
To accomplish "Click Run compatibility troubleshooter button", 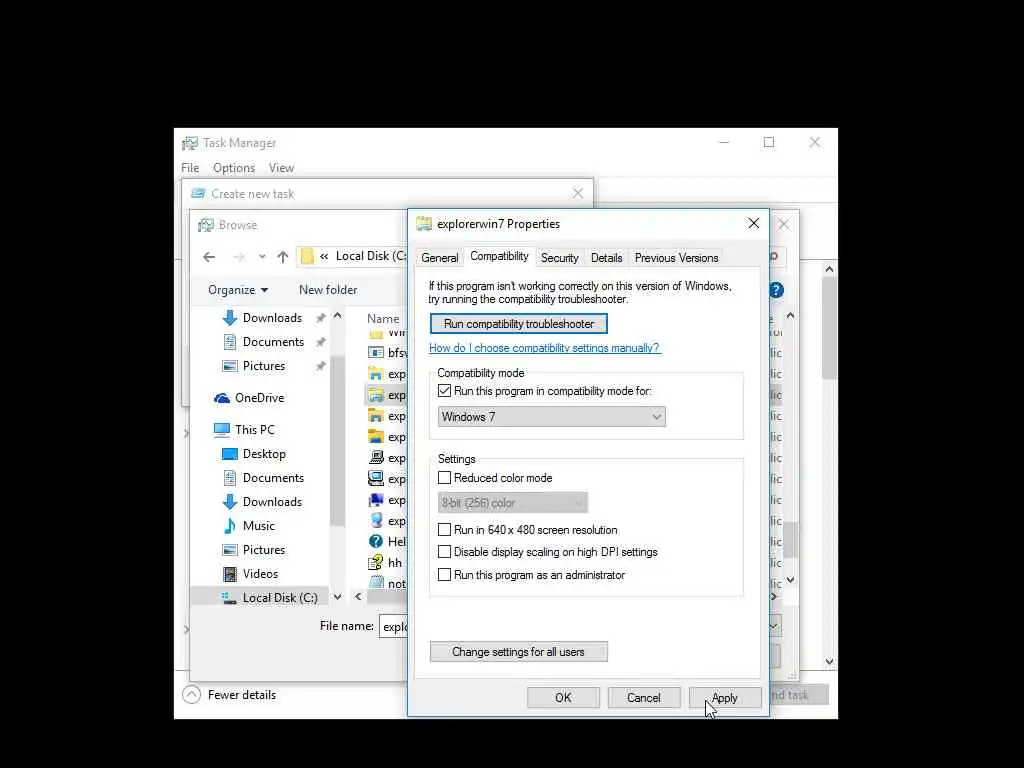I will click(x=519, y=324).
